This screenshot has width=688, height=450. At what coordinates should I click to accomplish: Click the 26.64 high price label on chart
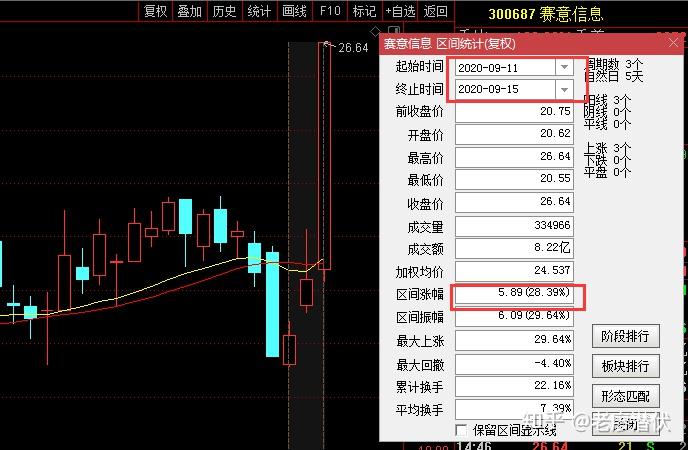coord(353,47)
